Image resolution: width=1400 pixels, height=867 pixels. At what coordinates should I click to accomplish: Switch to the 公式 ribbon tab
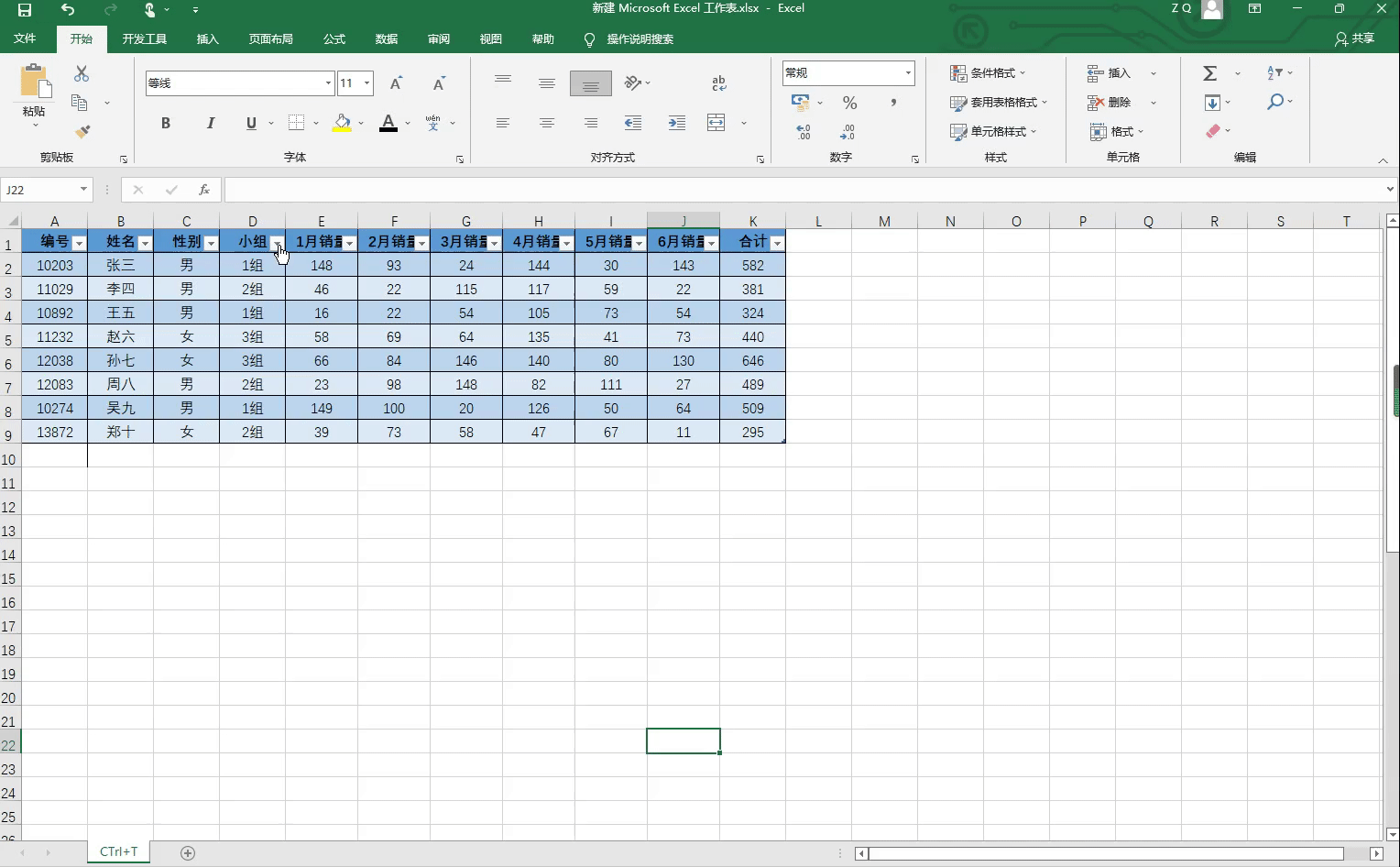[334, 39]
